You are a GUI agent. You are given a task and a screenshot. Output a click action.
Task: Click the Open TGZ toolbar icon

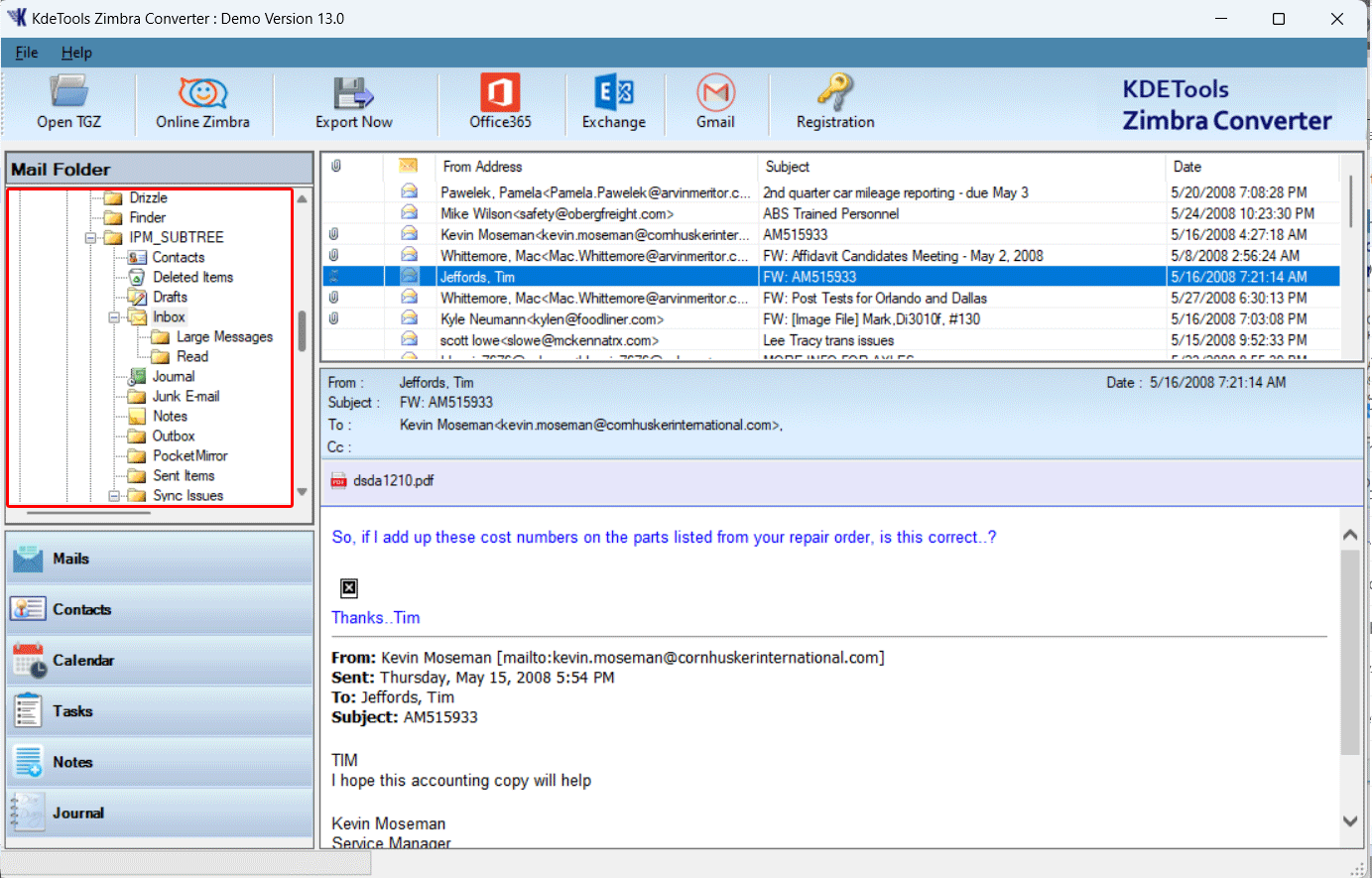tap(68, 102)
